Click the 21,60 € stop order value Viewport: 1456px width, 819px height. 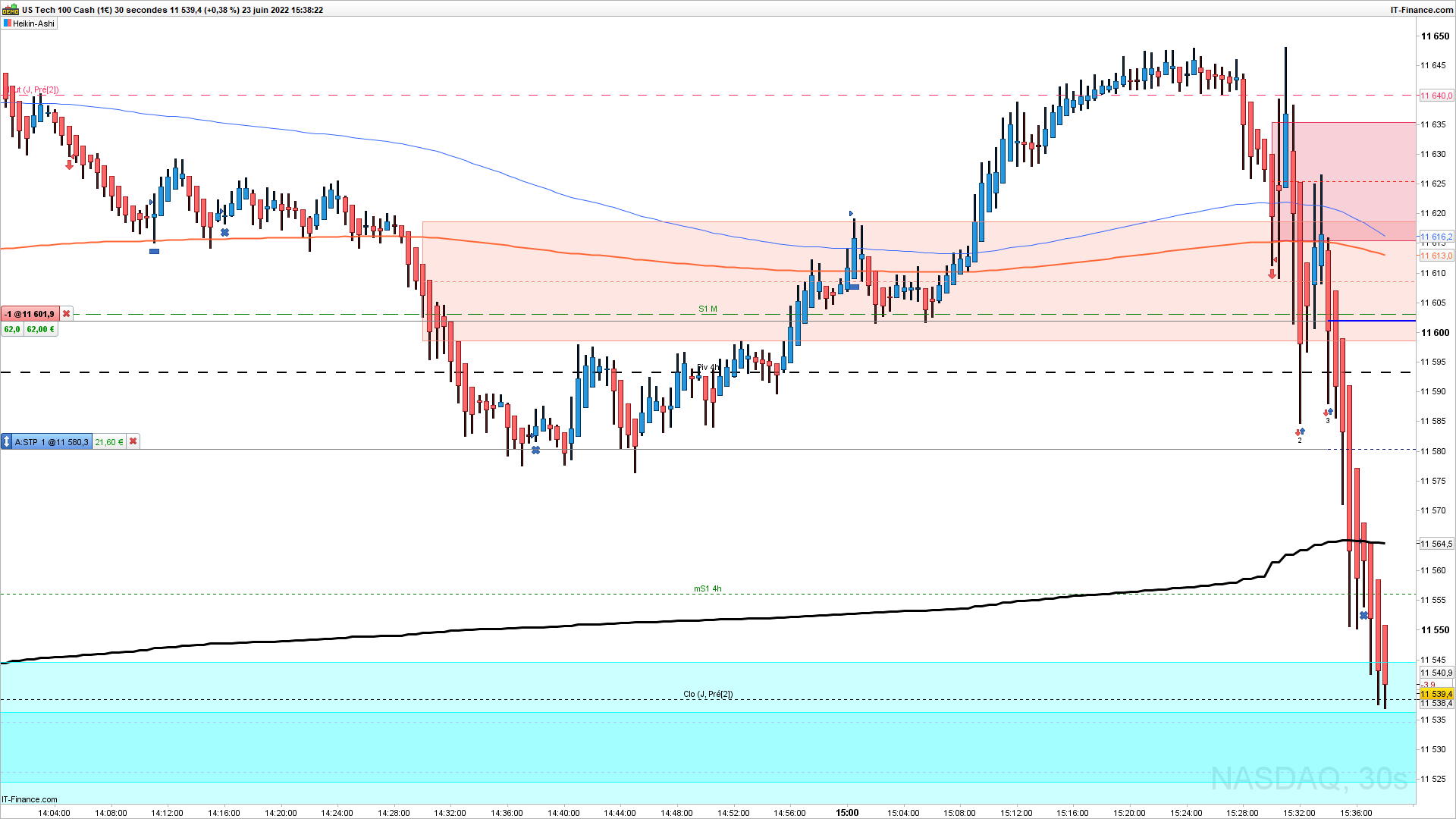pyautogui.click(x=108, y=442)
